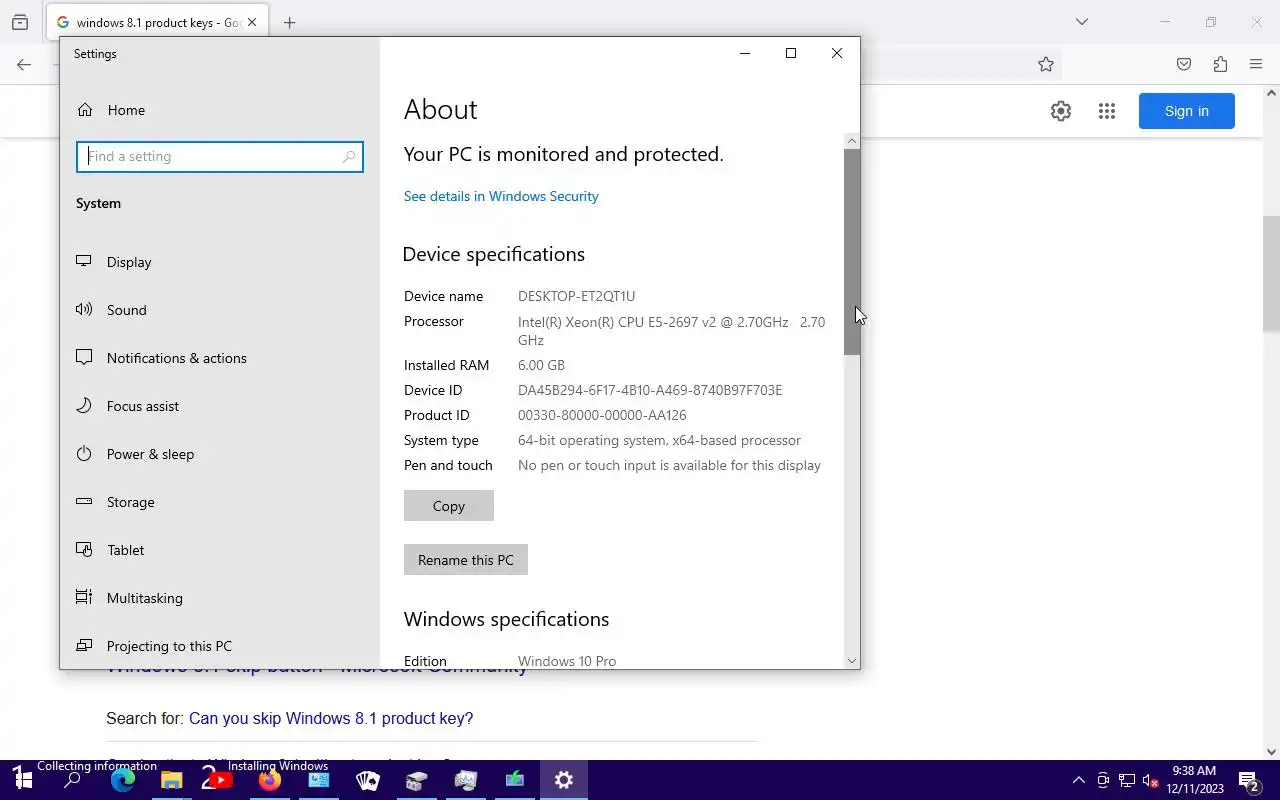Click the browser page vertical scrollbar thumb

1272,273
